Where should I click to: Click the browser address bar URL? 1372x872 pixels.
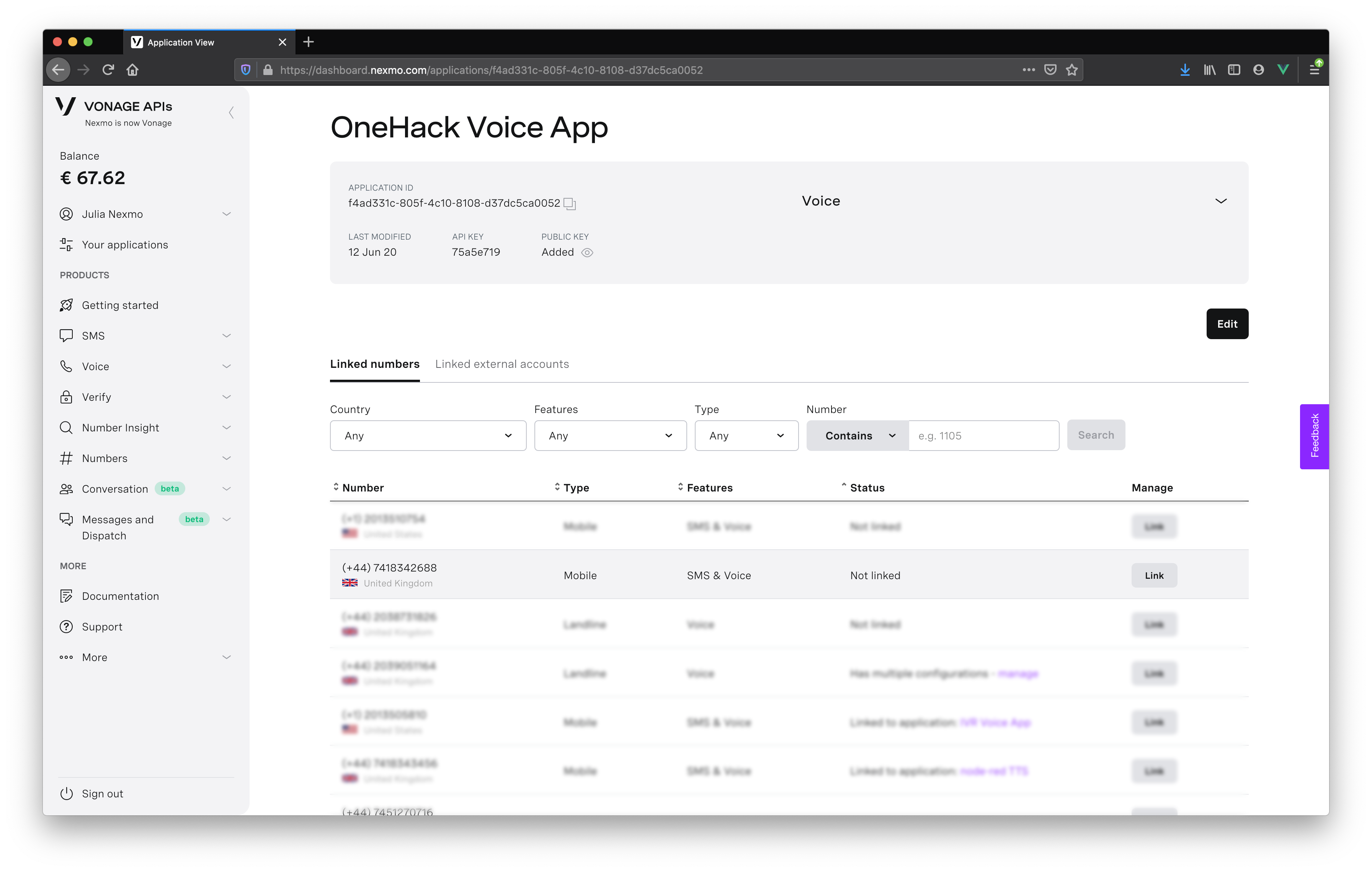tap(491, 70)
